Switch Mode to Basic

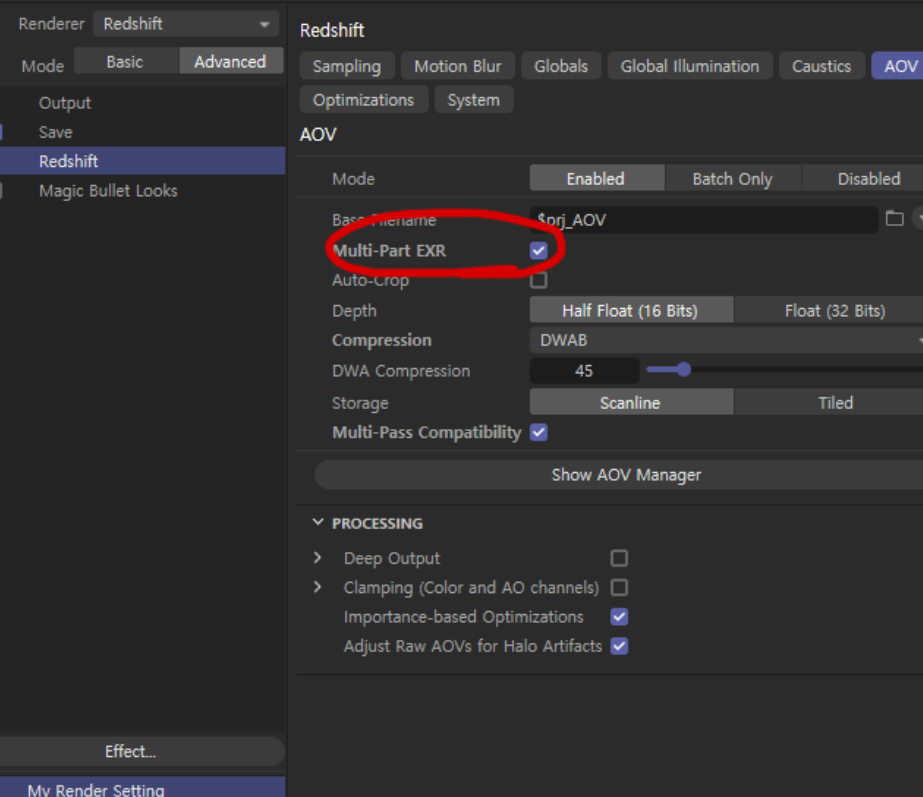point(126,62)
